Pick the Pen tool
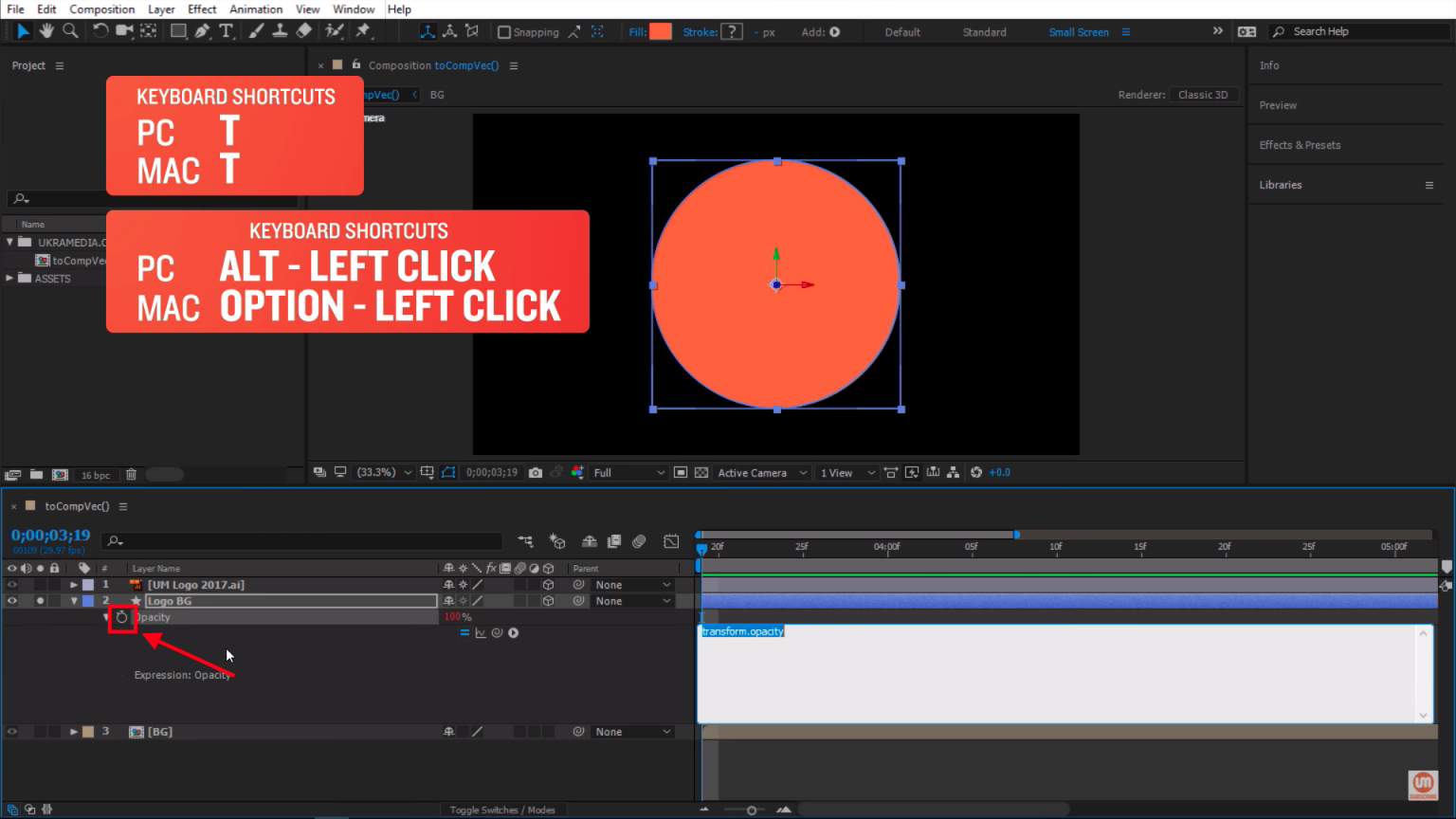Viewport: 1456px width, 819px height. tap(202, 31)
